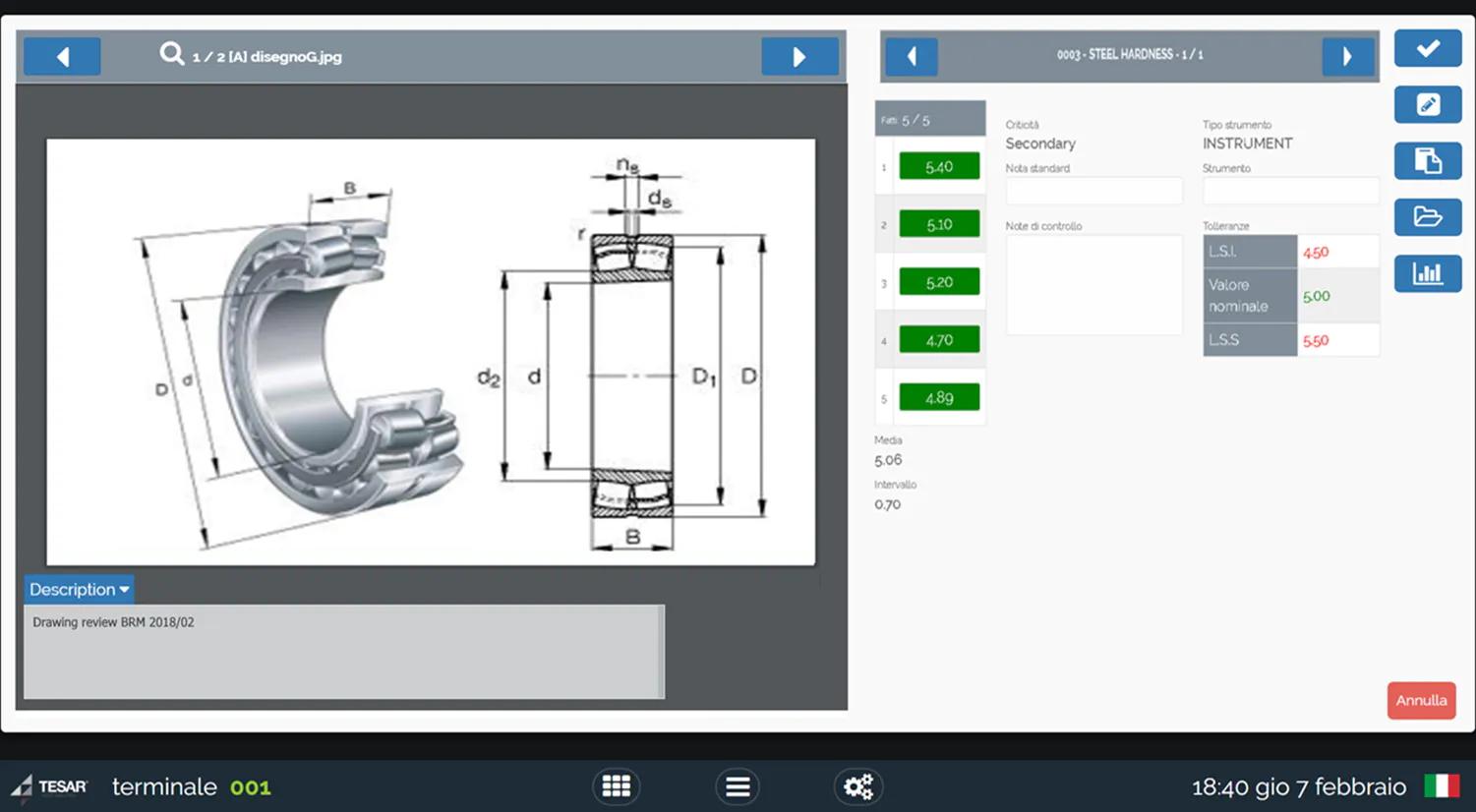Go to next drawing image
Image resolution: width=1476 pixels, height=812 pixels.
[x=799, y=56]
